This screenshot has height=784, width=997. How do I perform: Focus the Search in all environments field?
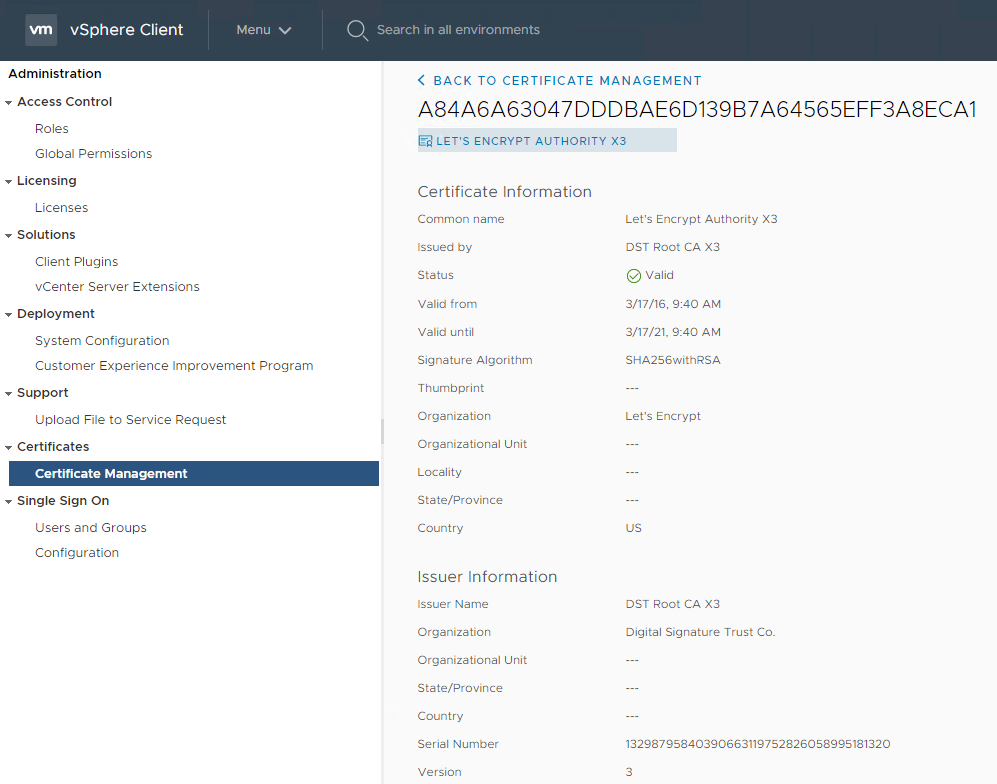(x=458, y=30)
